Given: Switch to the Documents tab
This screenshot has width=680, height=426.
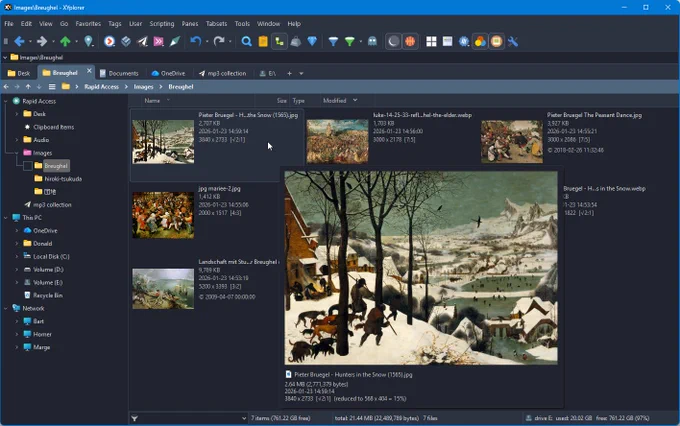Looking at the screenshot, I should tap(119, 73).
